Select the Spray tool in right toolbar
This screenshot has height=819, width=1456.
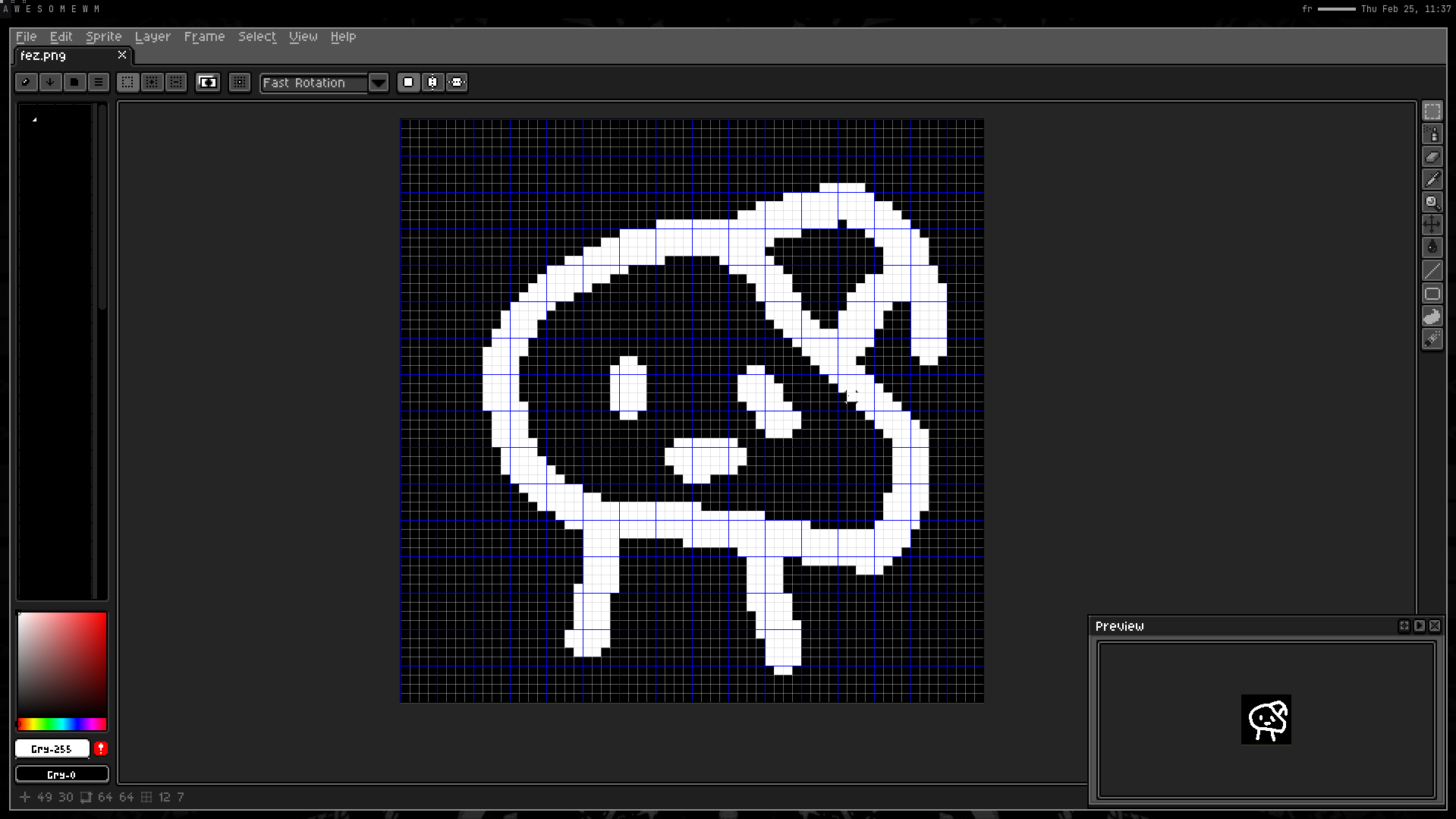pos(1432,134)
